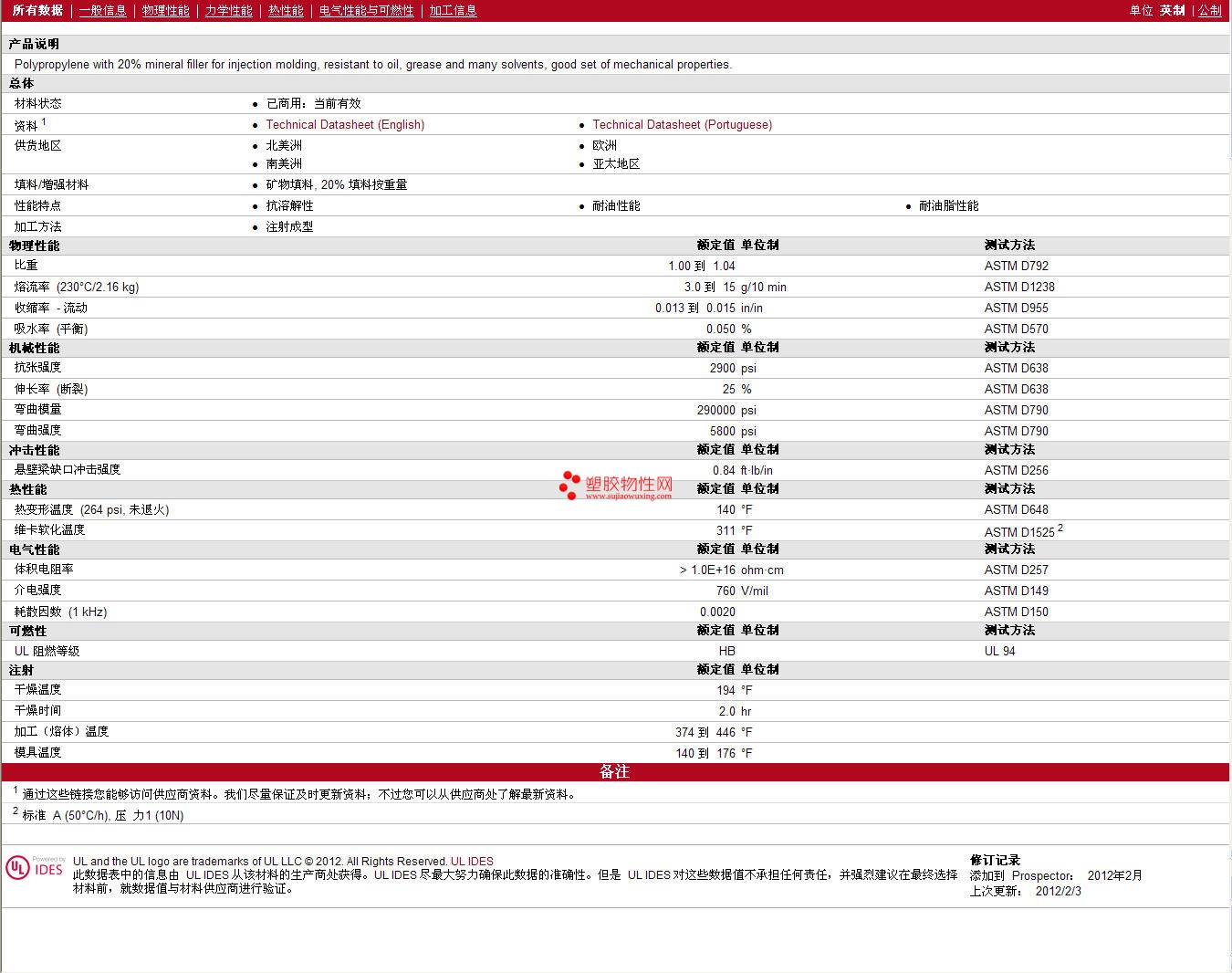Switch units to 公制
The height and width of the screenshot is (973, 1232).
[1209, 11]
